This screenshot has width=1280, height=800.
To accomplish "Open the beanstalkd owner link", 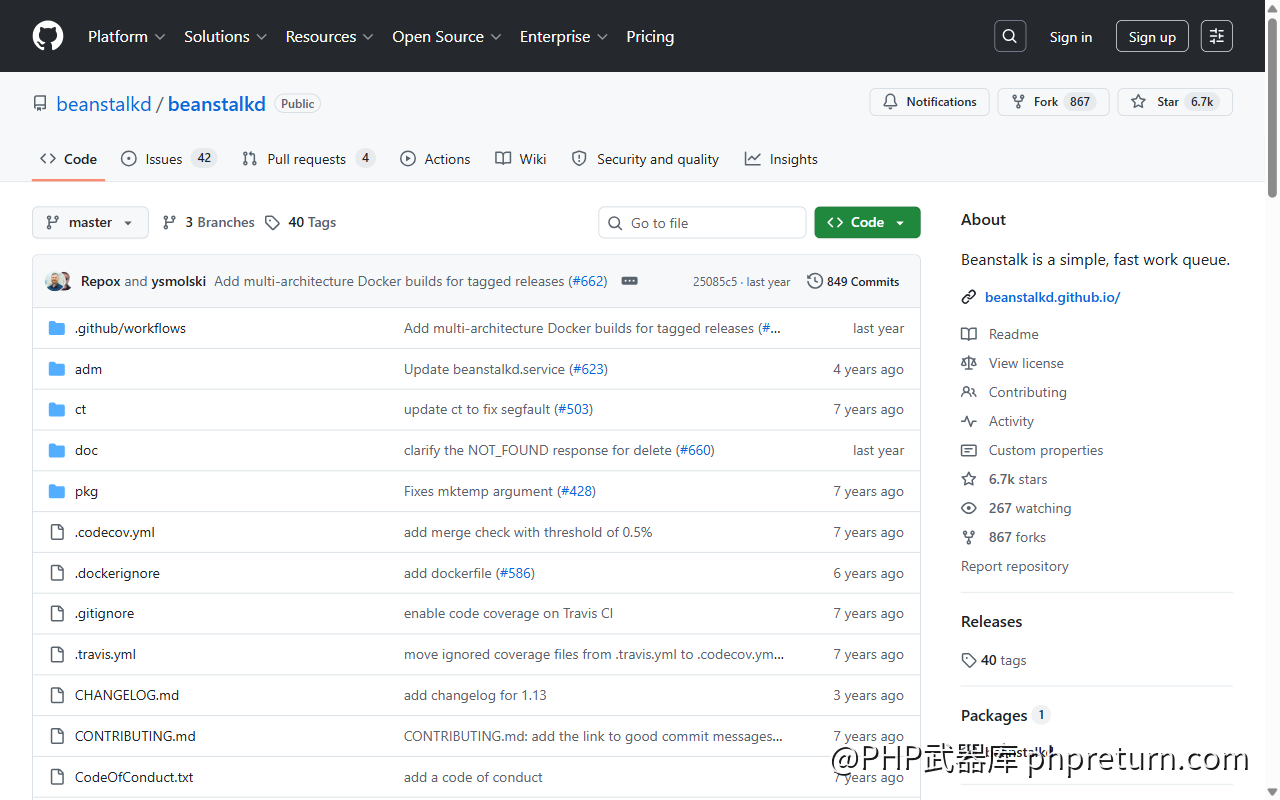I will (104, 104).
